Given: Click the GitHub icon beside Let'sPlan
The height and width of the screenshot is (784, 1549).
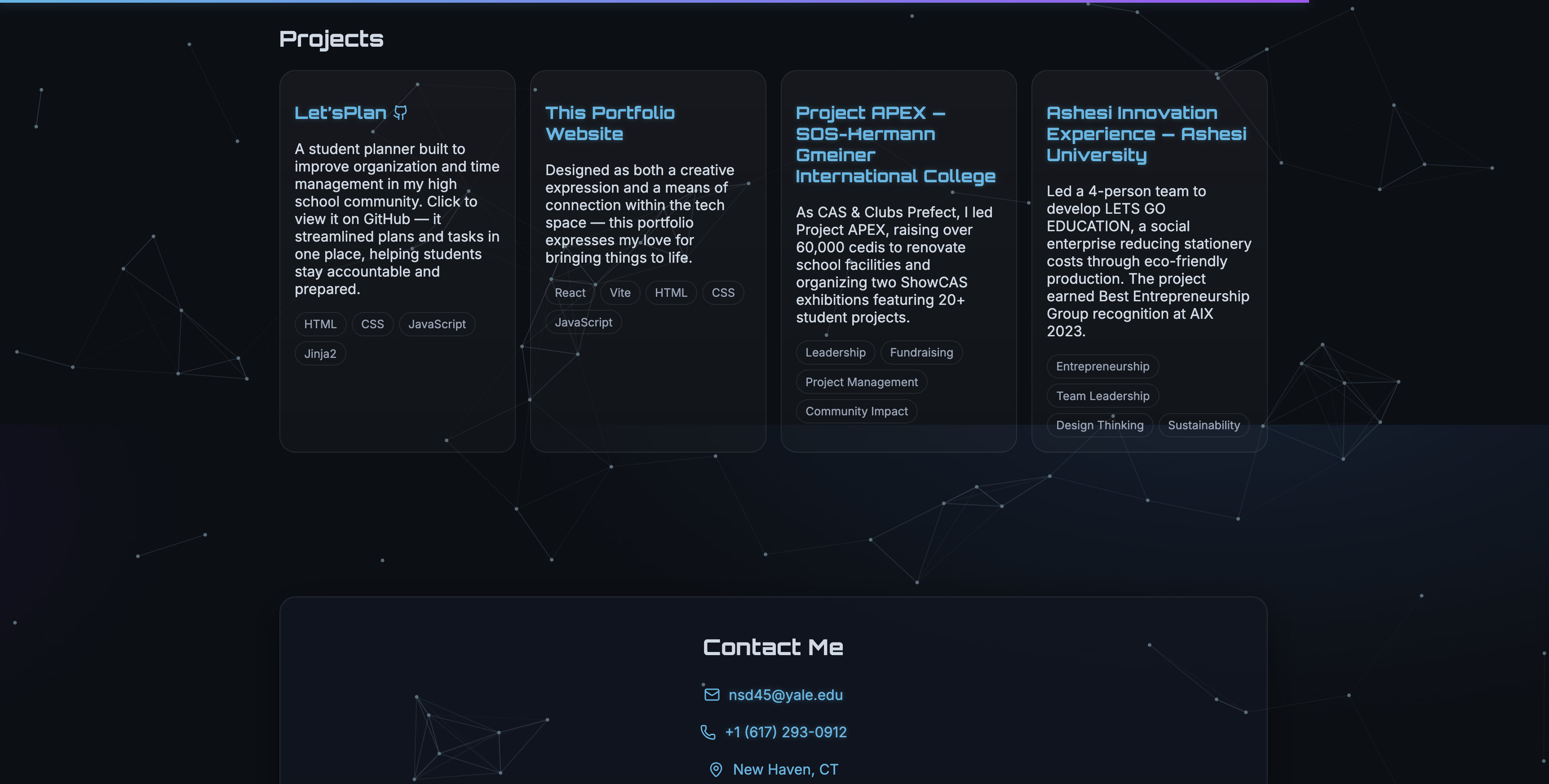Looking at the screenshot, I should pos(400,112).
